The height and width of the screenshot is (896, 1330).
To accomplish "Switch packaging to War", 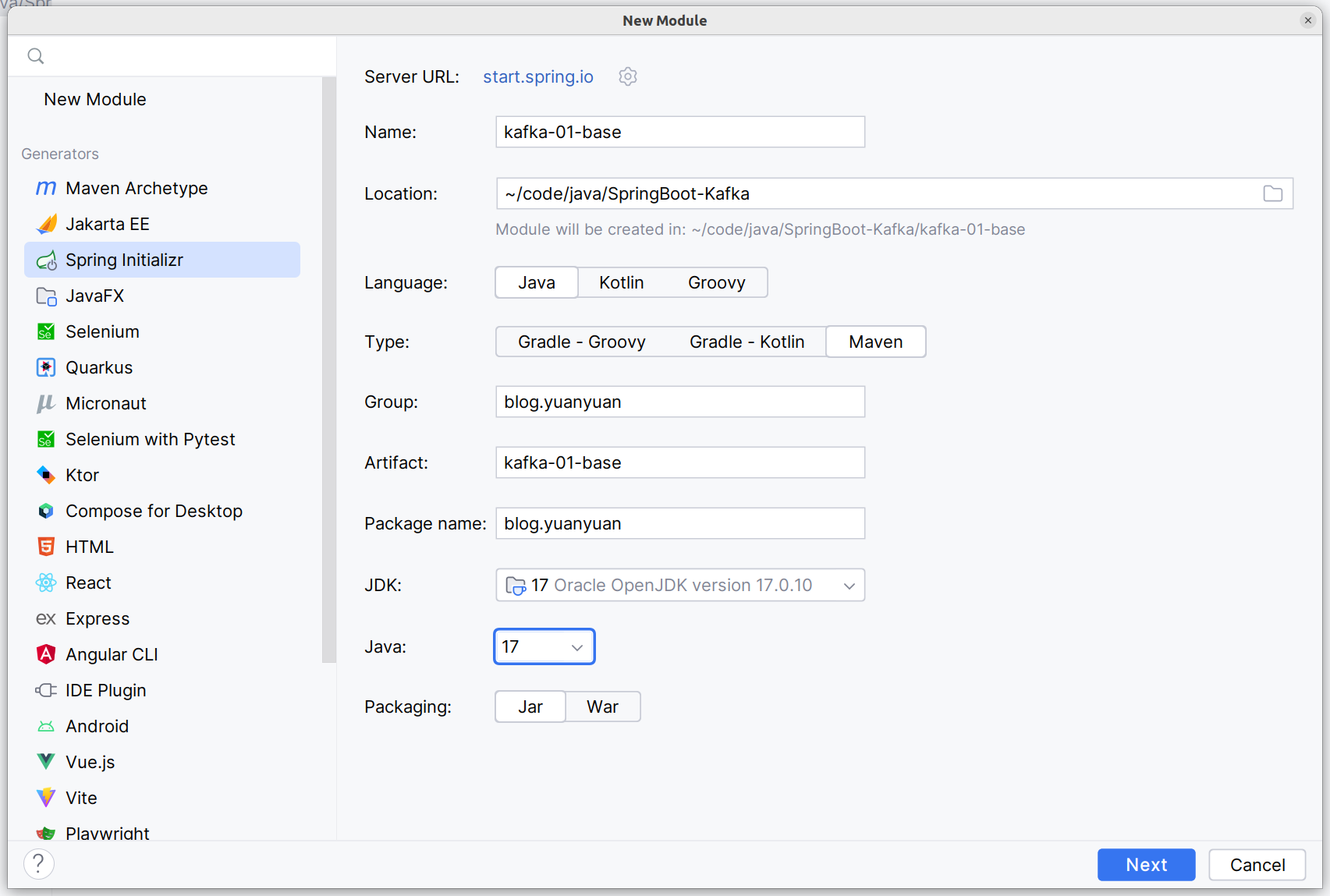I will tap(602, 707).
